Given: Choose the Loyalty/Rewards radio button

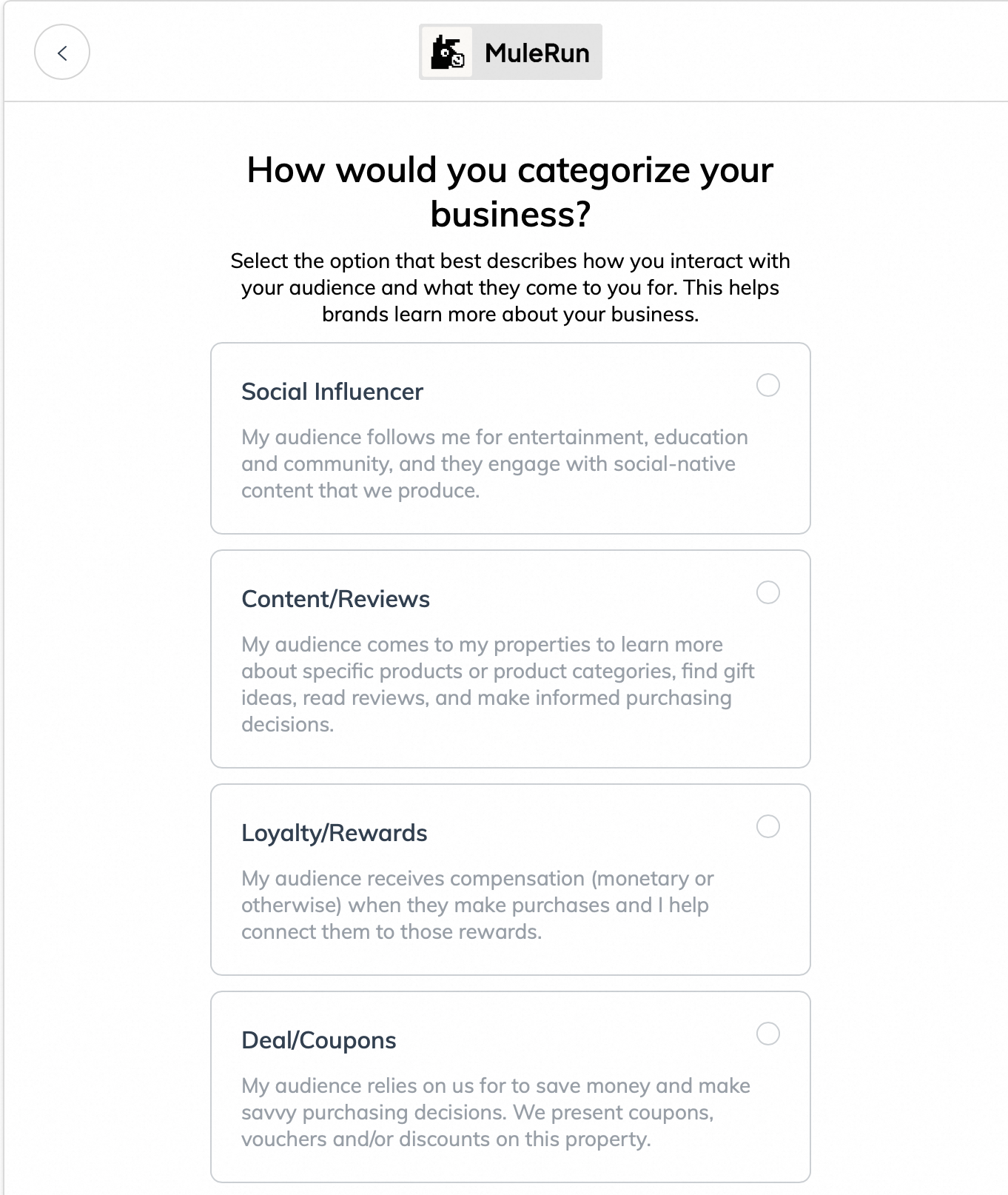Looking at the screenshot, I should coord(768,826).
